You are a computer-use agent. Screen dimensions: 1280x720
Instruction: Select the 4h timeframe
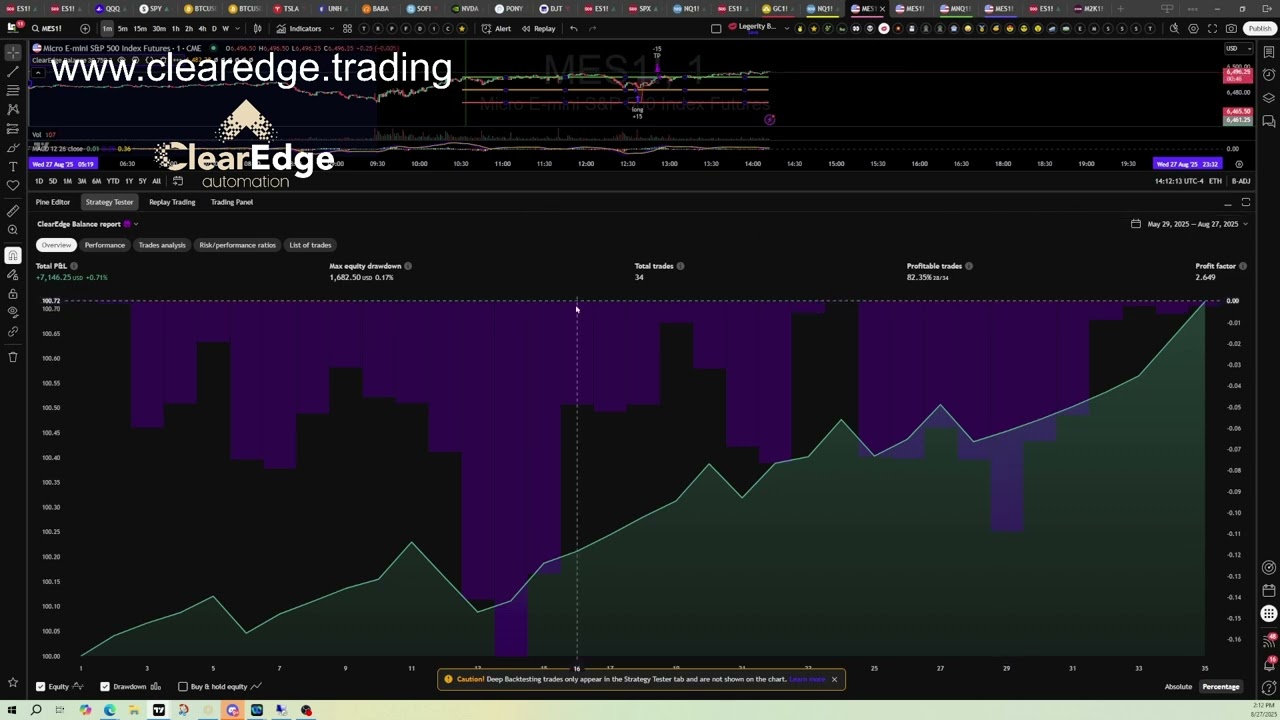(200, 28)
